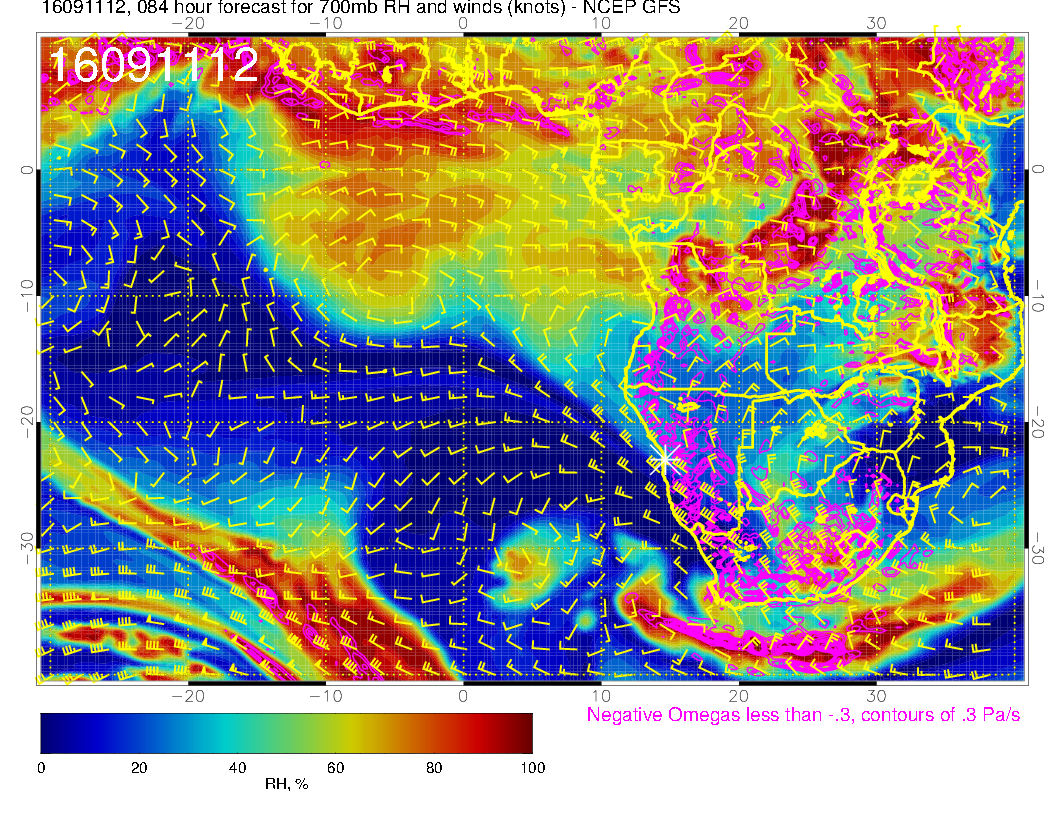Click the 10 longitude label on top axis
This screenshot has height=816, width=1056.
[x=601, y=23]
